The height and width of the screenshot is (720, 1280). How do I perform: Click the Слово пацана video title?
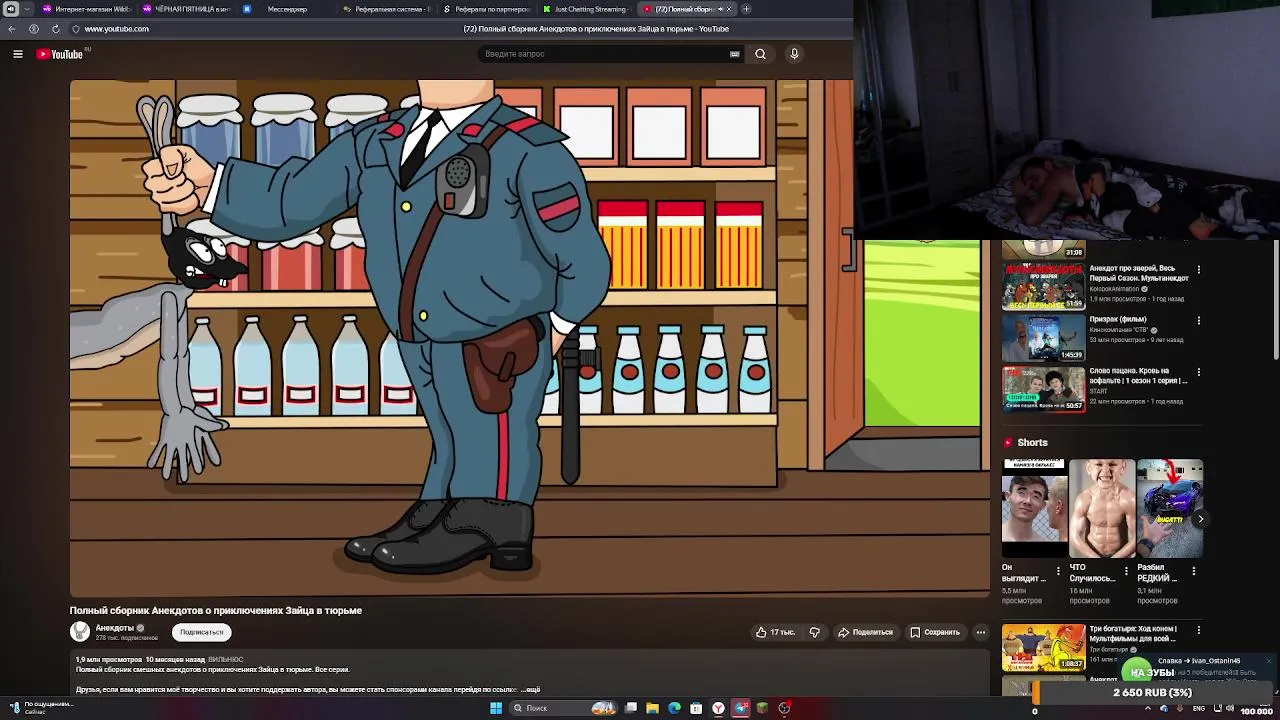click(1138, 375)
